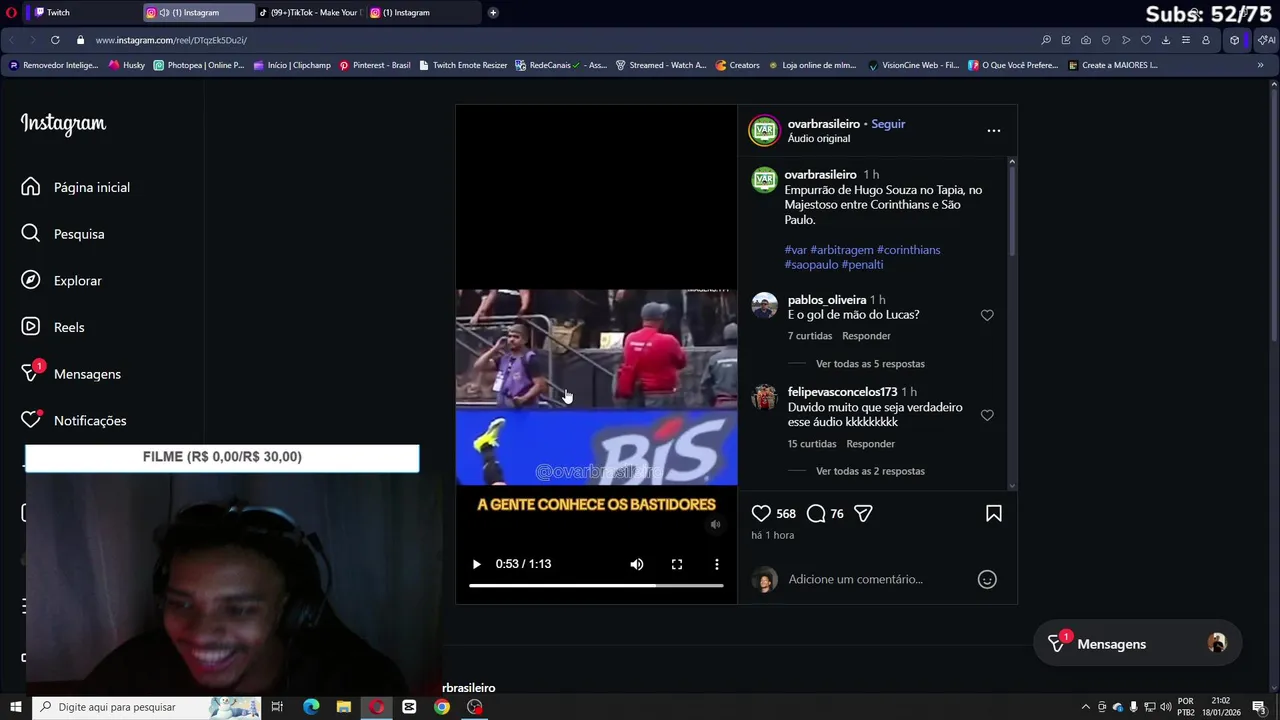The width and height of the screenshot is (1280, 720).
Task: Open ovarbrasileiro profile from header
Action: (x=823, y=124)
